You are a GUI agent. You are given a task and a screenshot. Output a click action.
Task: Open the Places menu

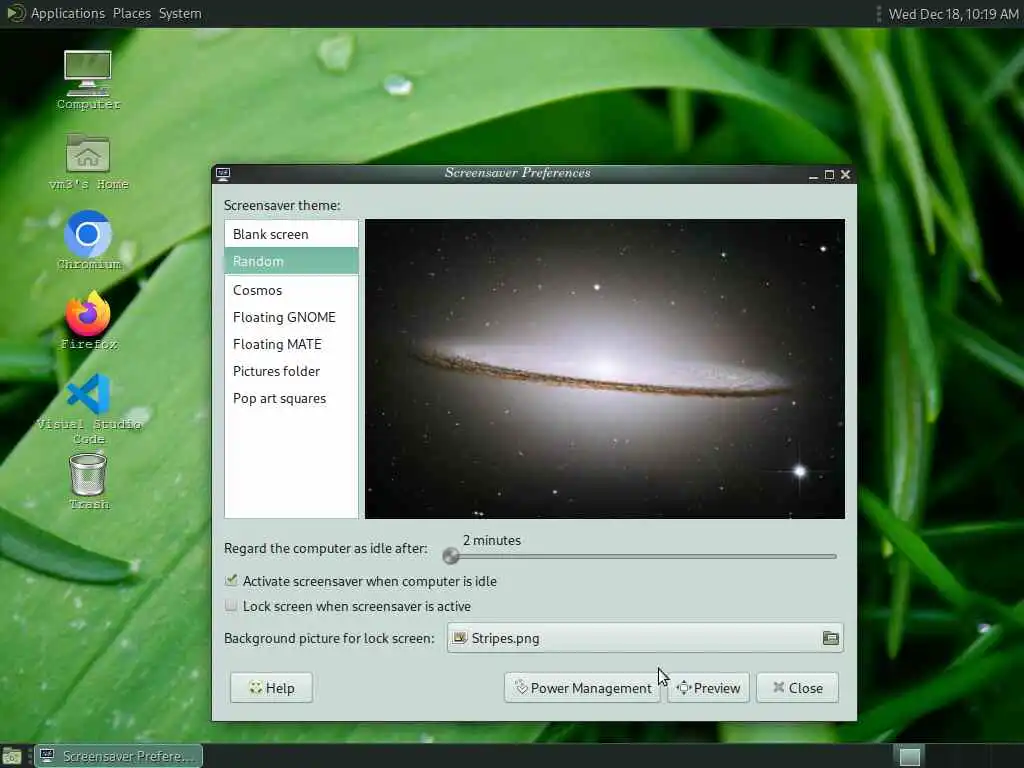pyautogui.click(x=131, y=13)
